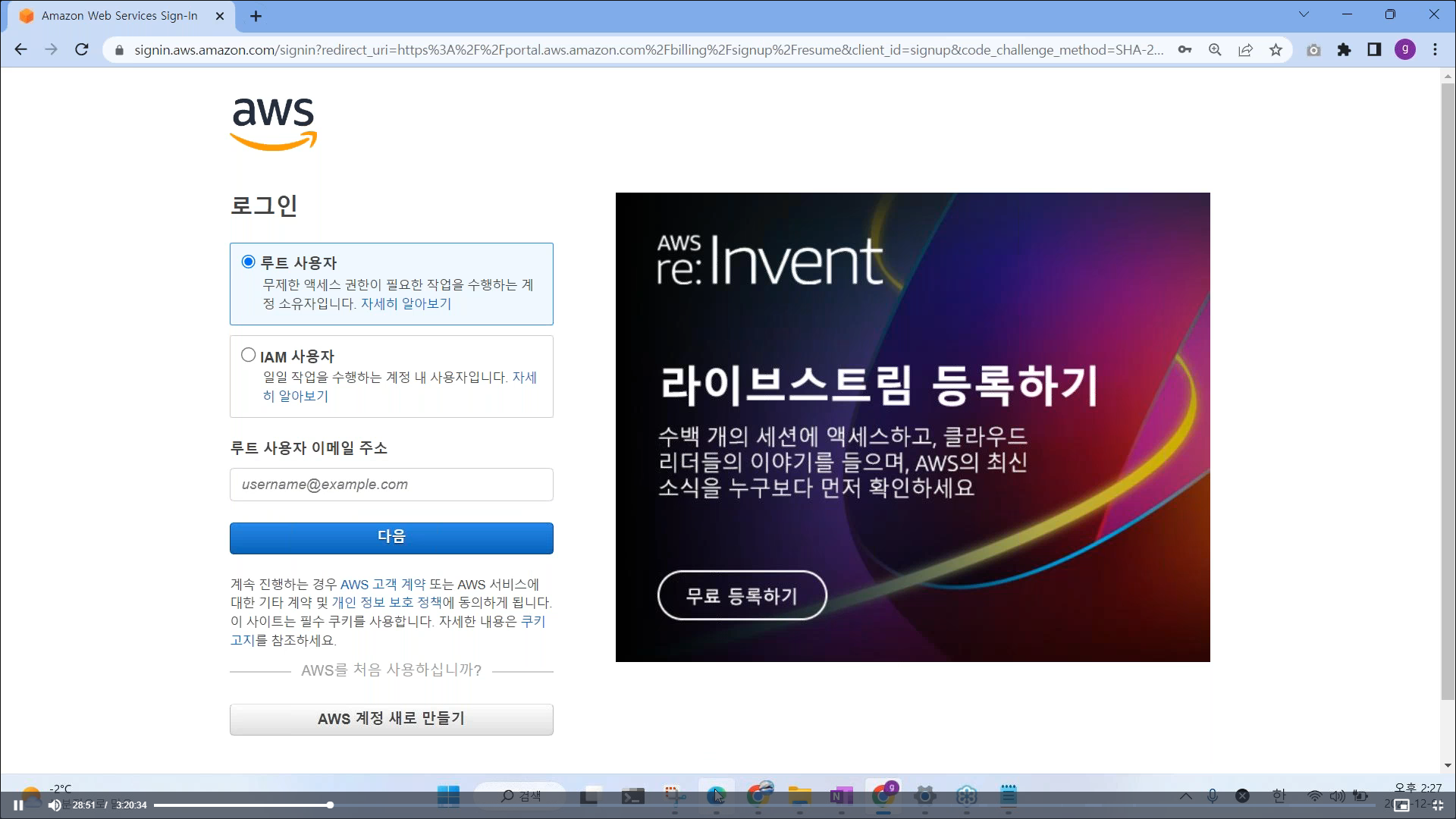
Task: Open a new browser tab
Action: pos(256,16)
